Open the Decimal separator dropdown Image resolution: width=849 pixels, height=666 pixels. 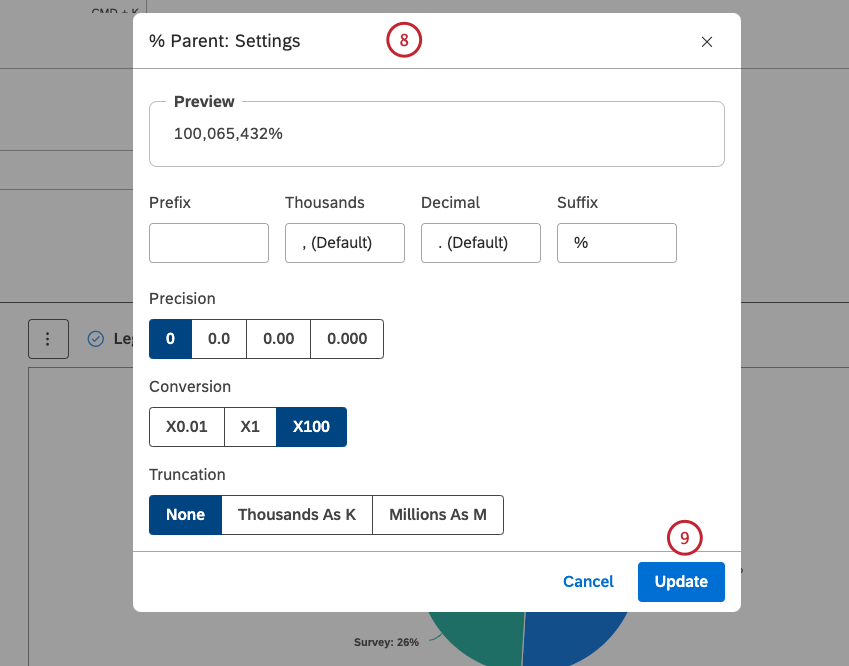(480, 243)
